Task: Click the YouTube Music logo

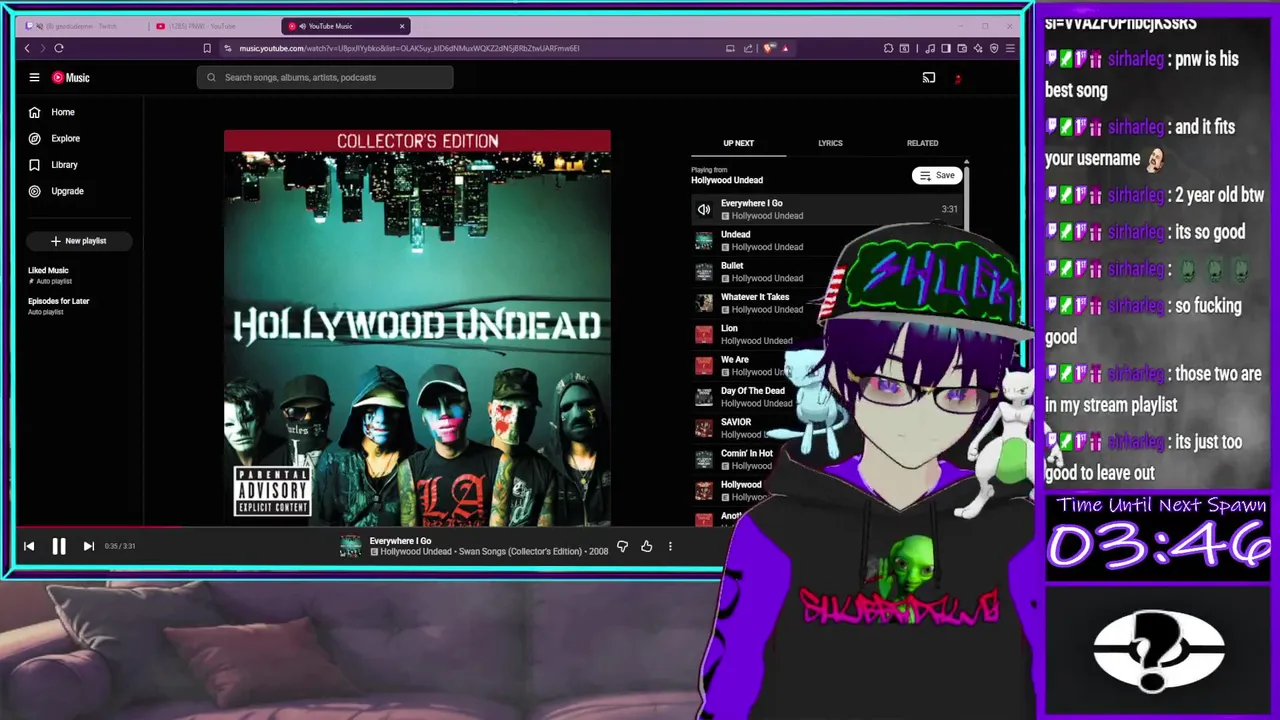Action: click(x=71, y=77)
